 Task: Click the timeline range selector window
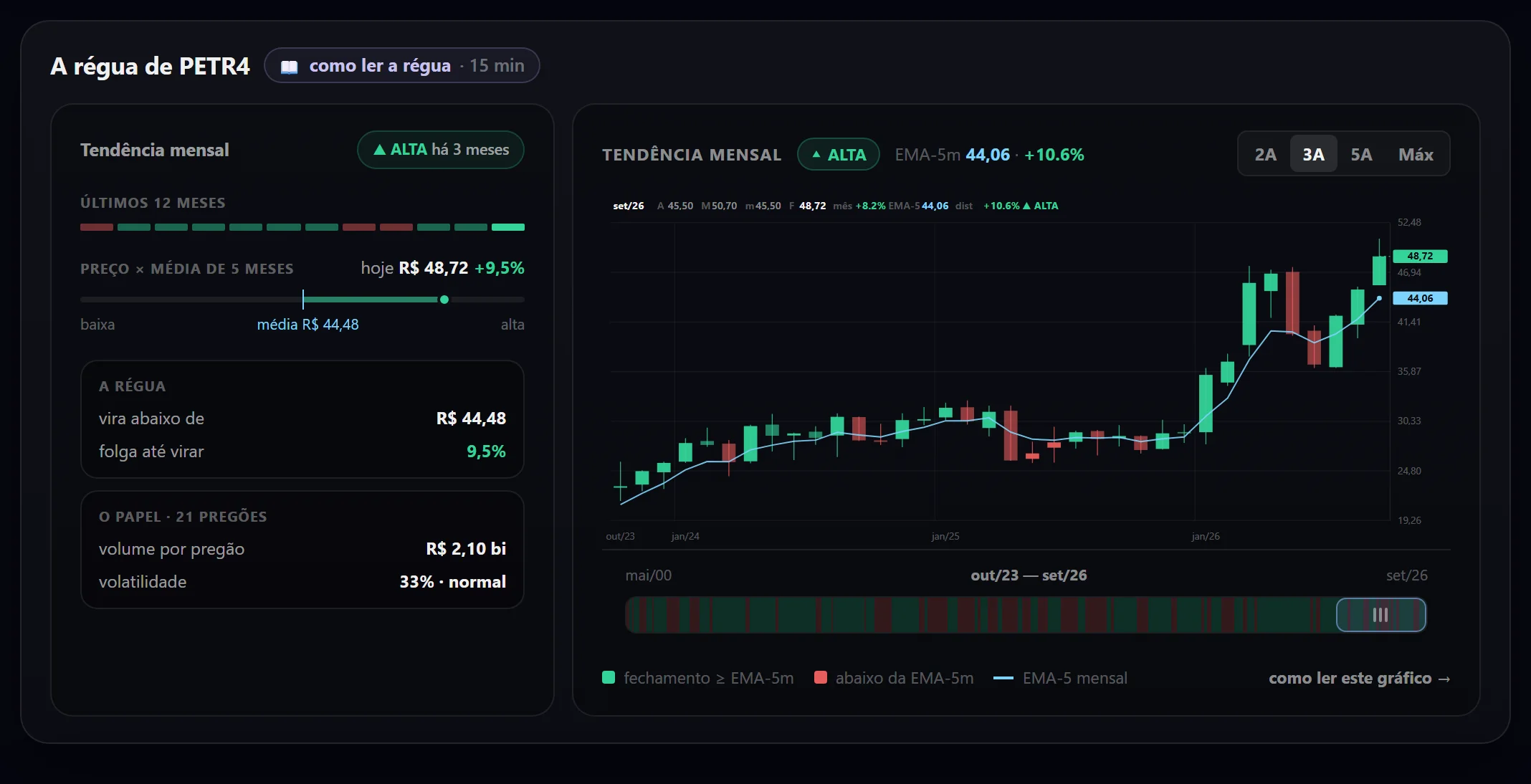[x=1380, y=615]
